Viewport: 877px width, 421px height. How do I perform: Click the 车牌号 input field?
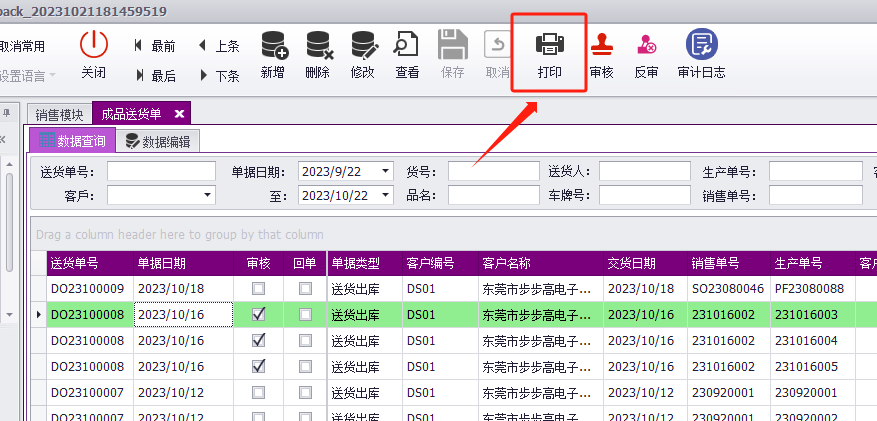[x=645, y=195]
